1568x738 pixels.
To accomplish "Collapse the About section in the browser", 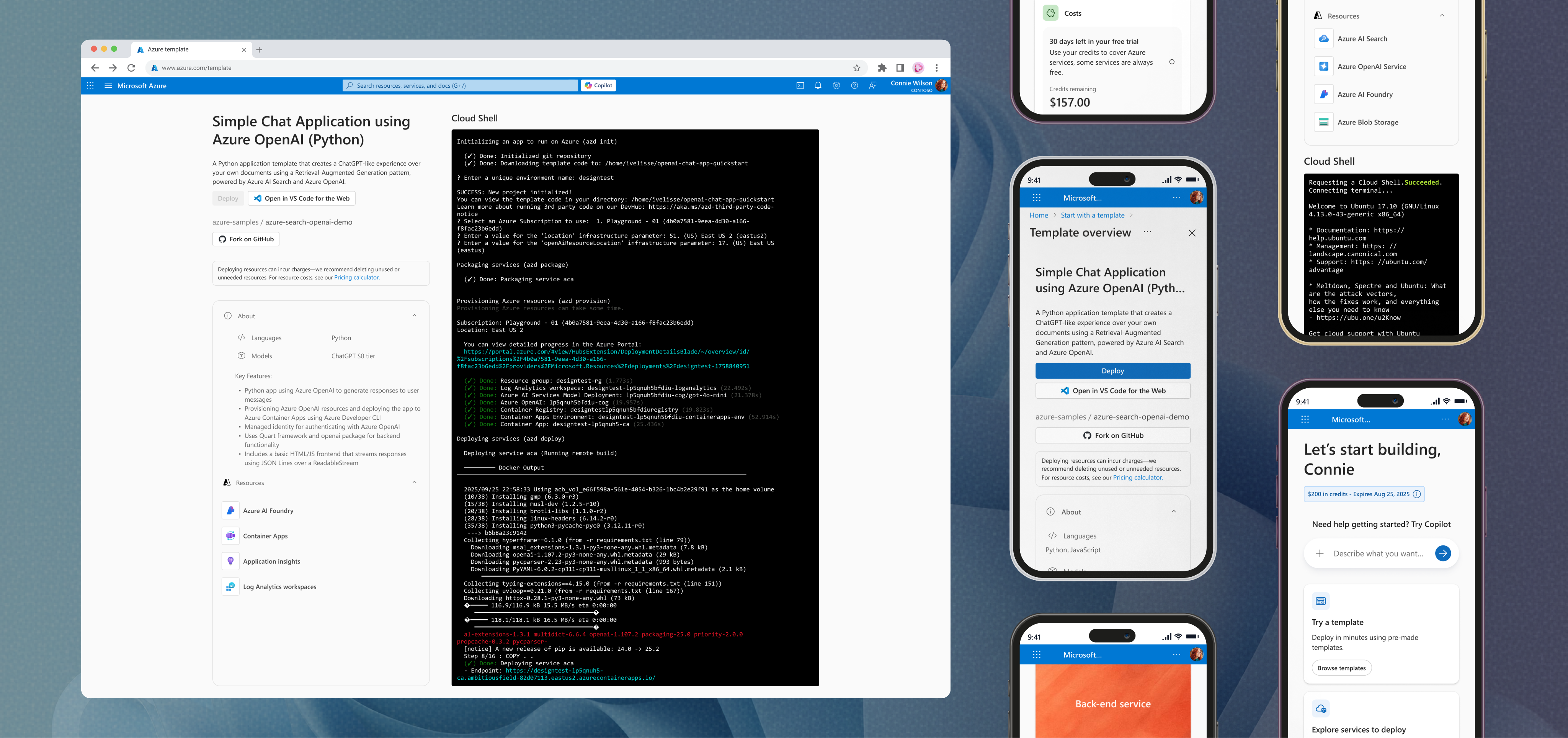I will (x=415, y=316).
